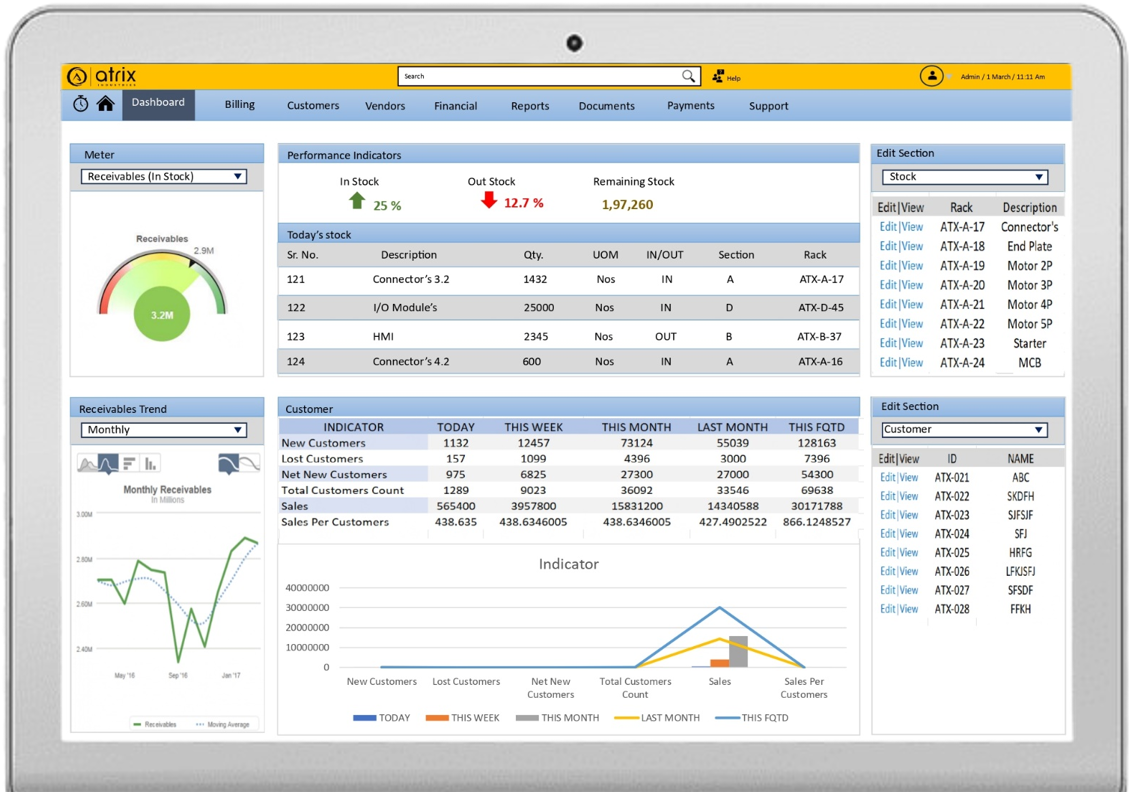
Task: Click the THIS FQTD legend entry
Action: coord(752,718)
